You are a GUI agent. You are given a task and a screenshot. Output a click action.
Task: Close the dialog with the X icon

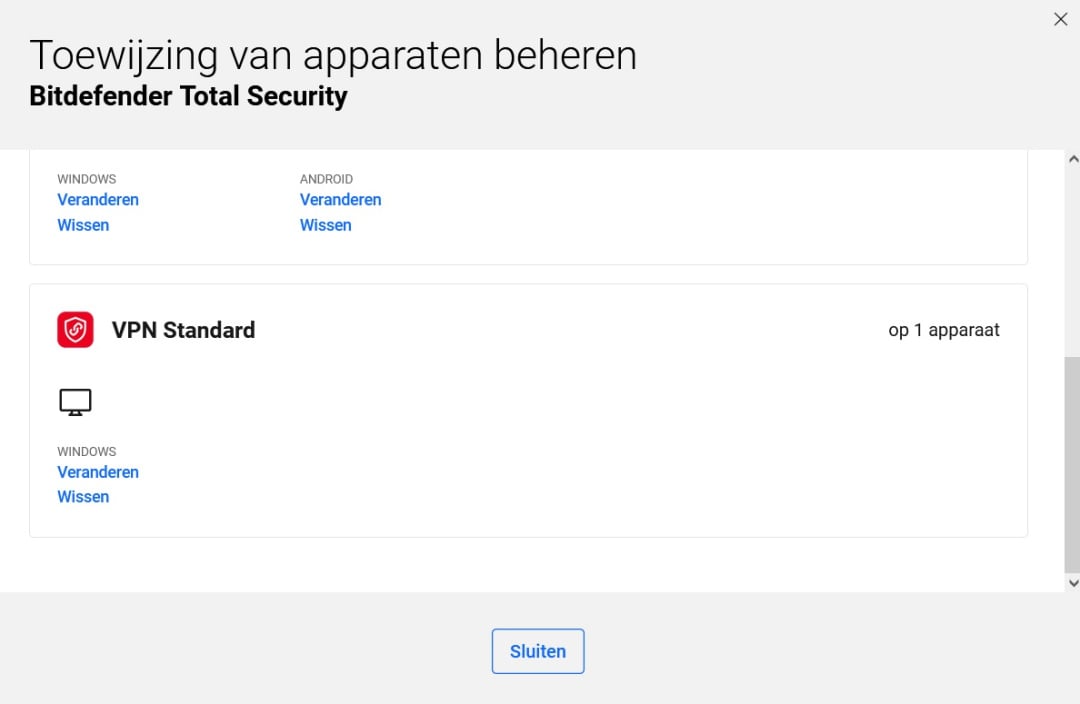click(x=1060, y=19)
